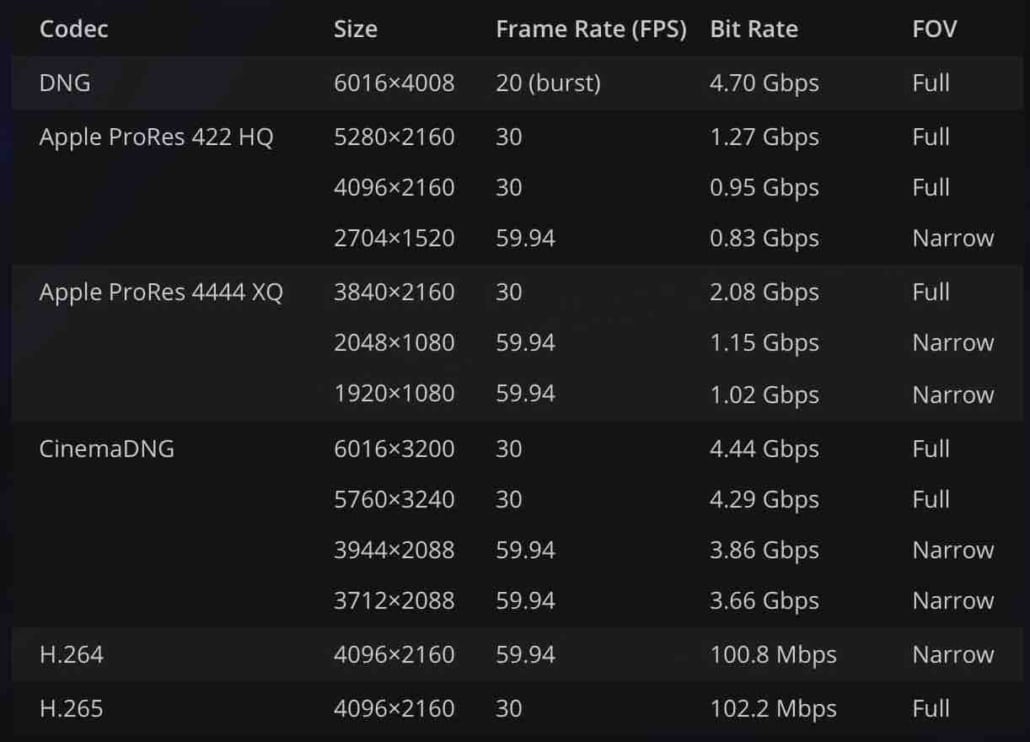Click the 102.2 Mbps bit rate
This screenshot has height=742, width=1030.
coord(774,709)
